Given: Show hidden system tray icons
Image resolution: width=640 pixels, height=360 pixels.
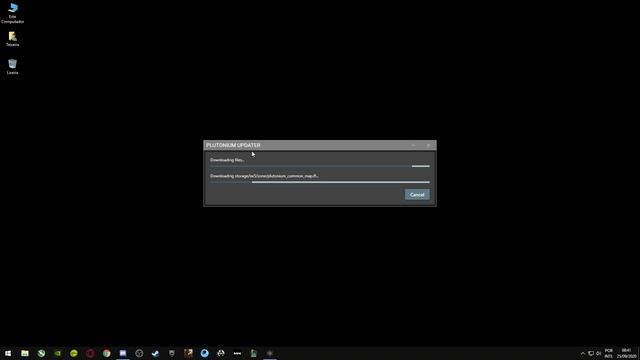Looking at the screenshot, I should 583,353.
